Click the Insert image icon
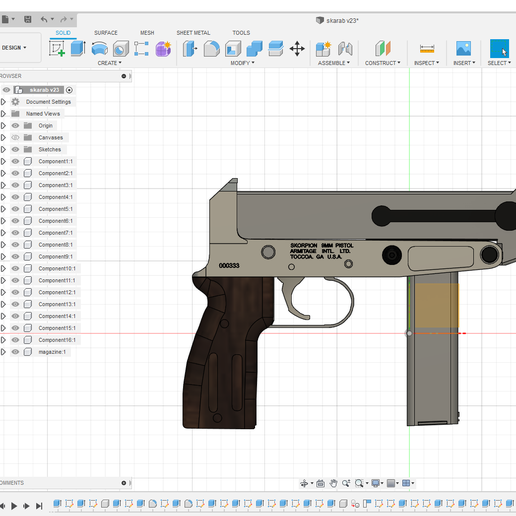516x516 pixels. coord(463,49)
